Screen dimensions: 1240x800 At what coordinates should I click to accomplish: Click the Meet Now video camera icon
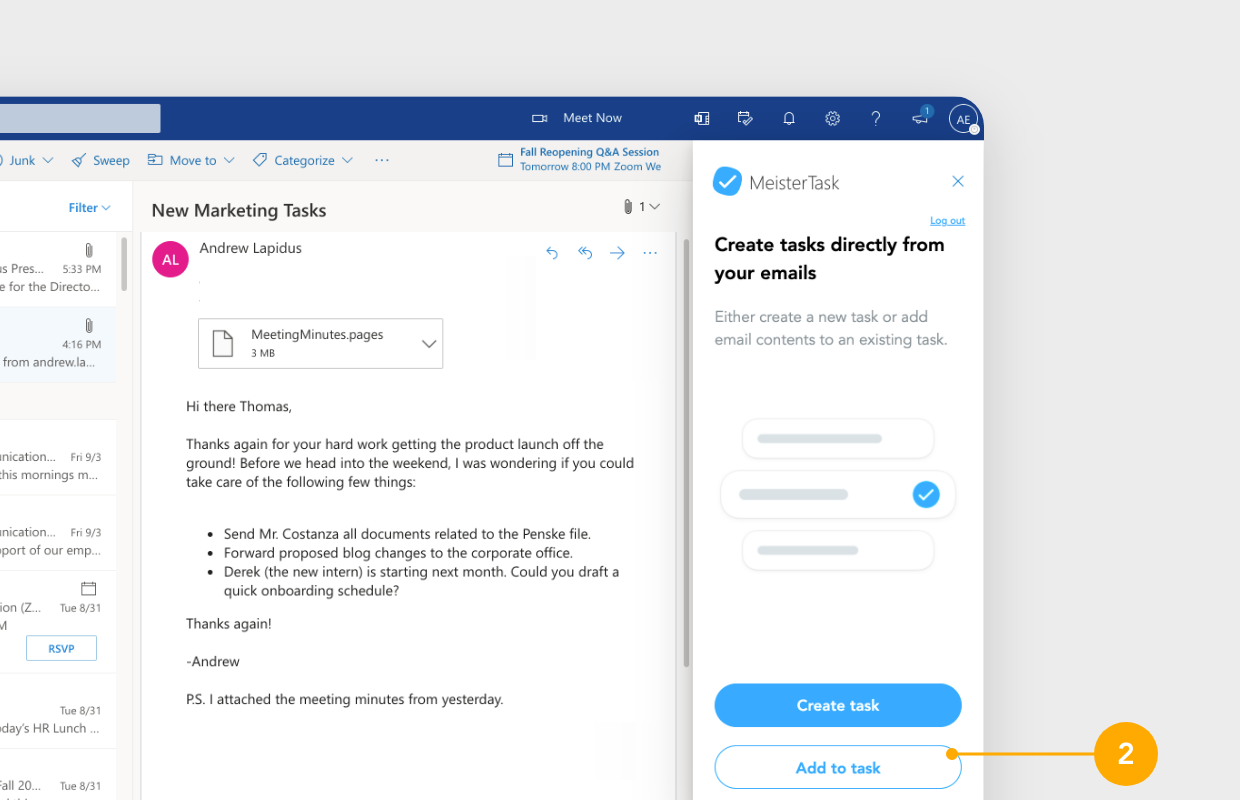(540, 118)
